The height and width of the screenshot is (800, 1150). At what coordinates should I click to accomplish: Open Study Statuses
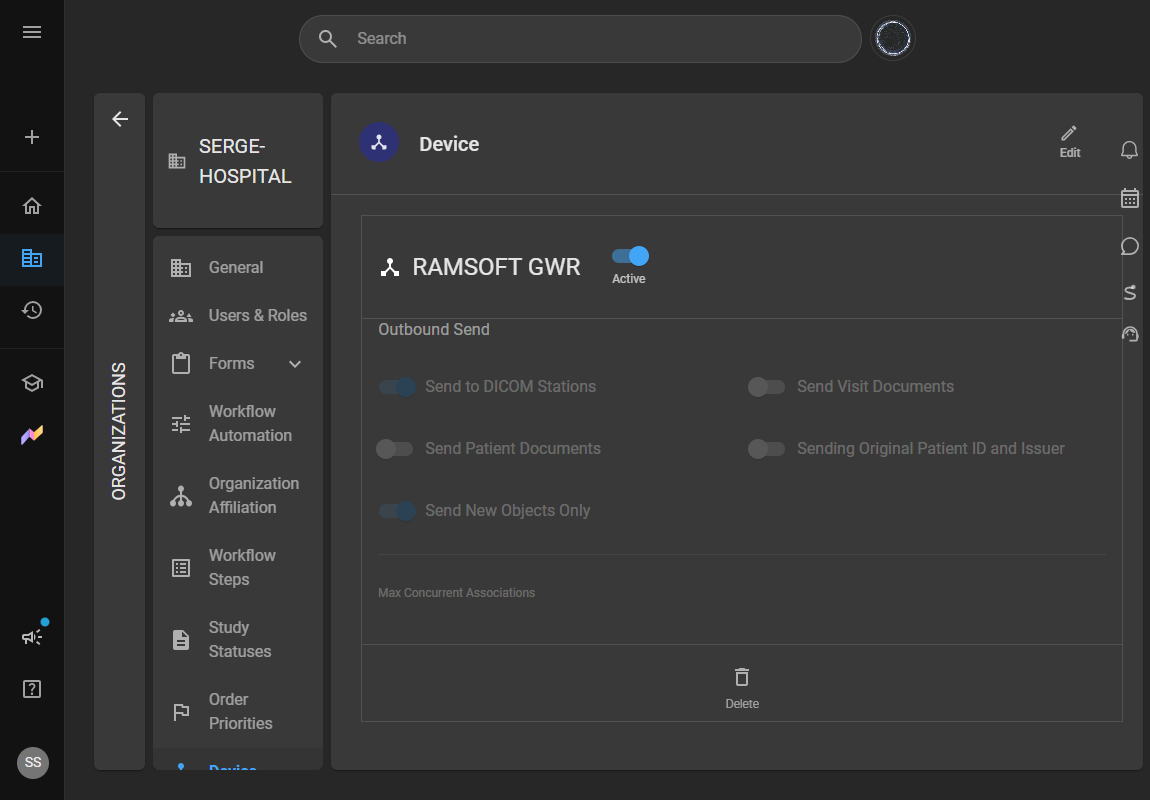tap(238, 639)
